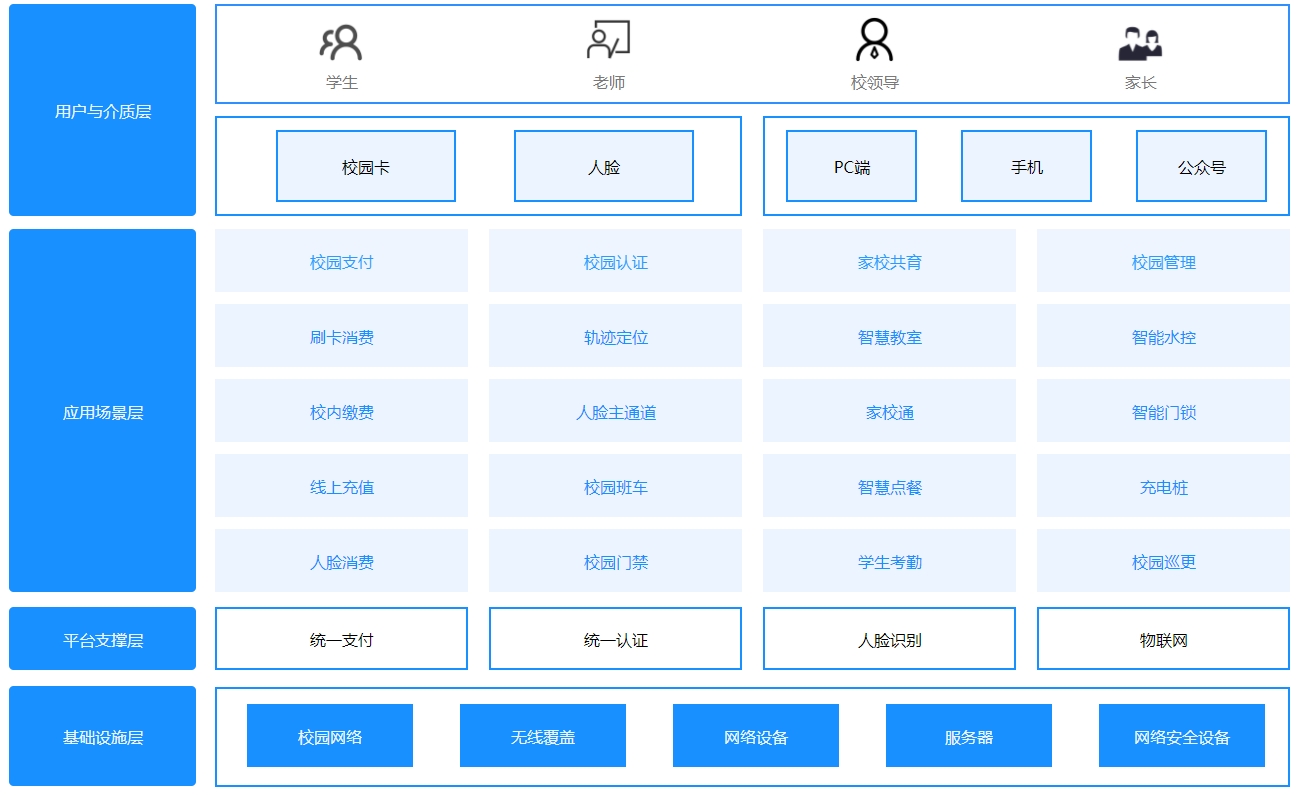Select the 应用场景层 sidebar label
1300x795 pixels.
101,411
